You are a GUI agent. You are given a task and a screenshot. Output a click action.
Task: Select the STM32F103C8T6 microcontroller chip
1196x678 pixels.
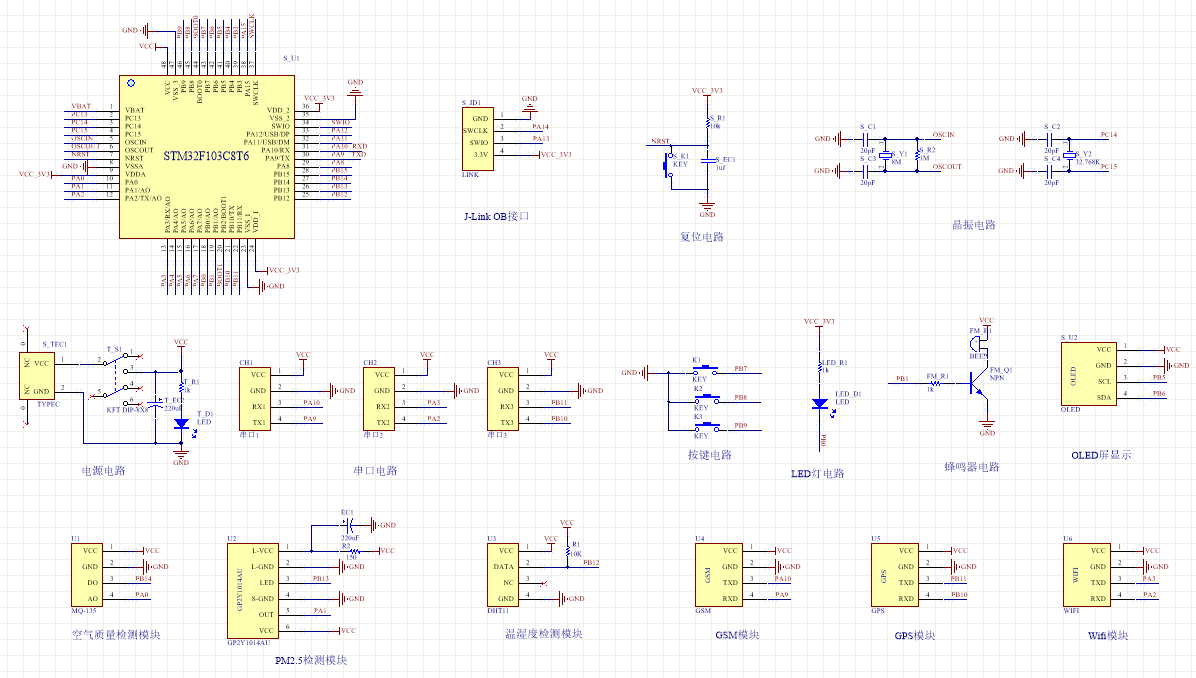(x=207, y=158)
